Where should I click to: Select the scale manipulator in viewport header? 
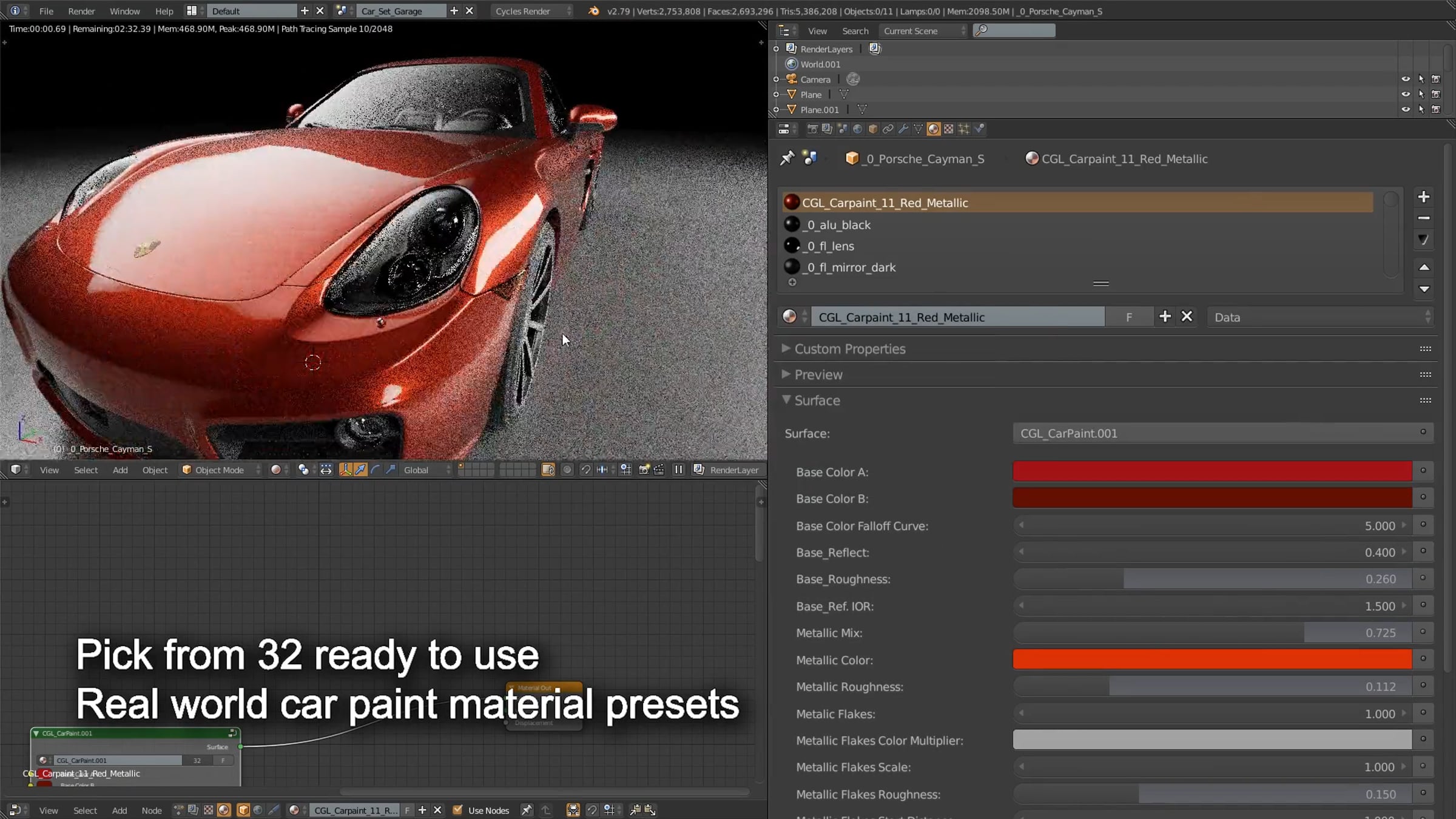[391, 470]
